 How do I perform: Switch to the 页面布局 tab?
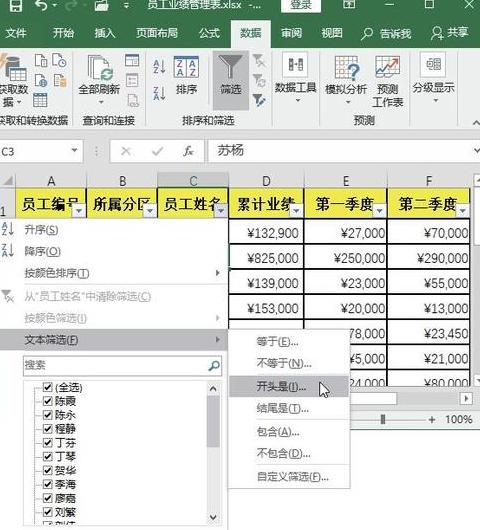tap(157, 33)
